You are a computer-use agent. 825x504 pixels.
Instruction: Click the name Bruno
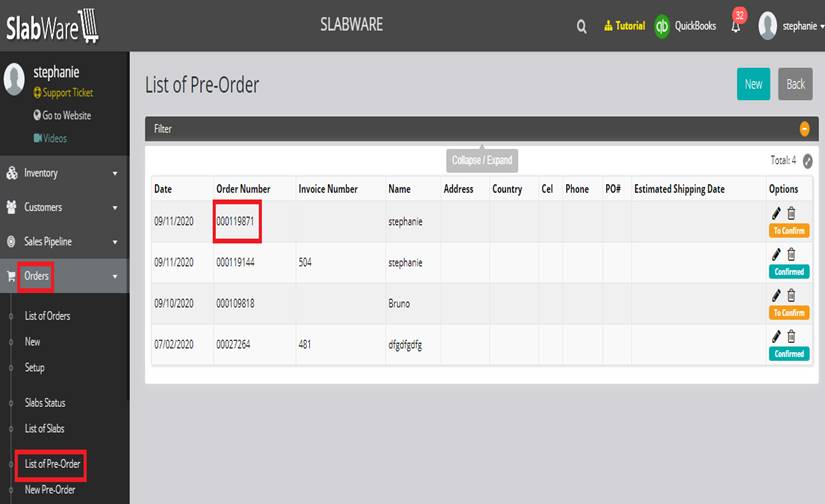coord(399,303)
